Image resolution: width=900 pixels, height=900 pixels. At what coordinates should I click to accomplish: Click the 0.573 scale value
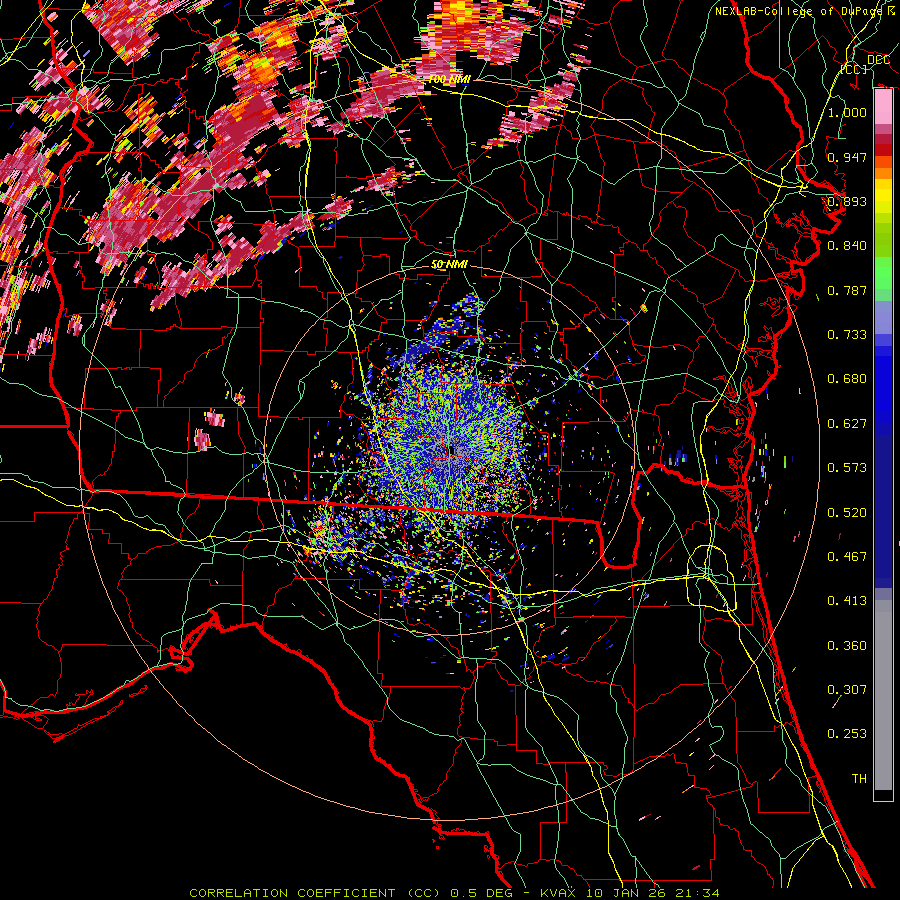(x=847, y=468)
